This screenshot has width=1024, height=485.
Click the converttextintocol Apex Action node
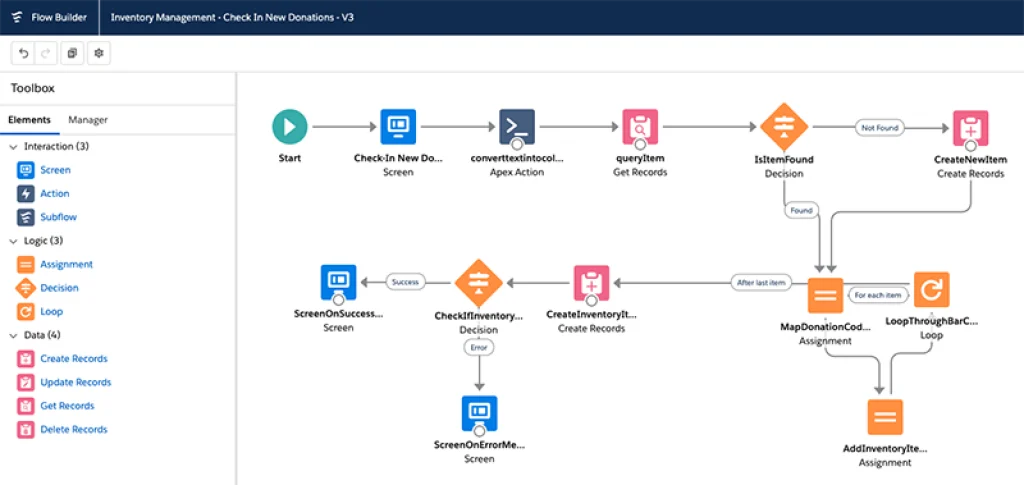point(517,127)
